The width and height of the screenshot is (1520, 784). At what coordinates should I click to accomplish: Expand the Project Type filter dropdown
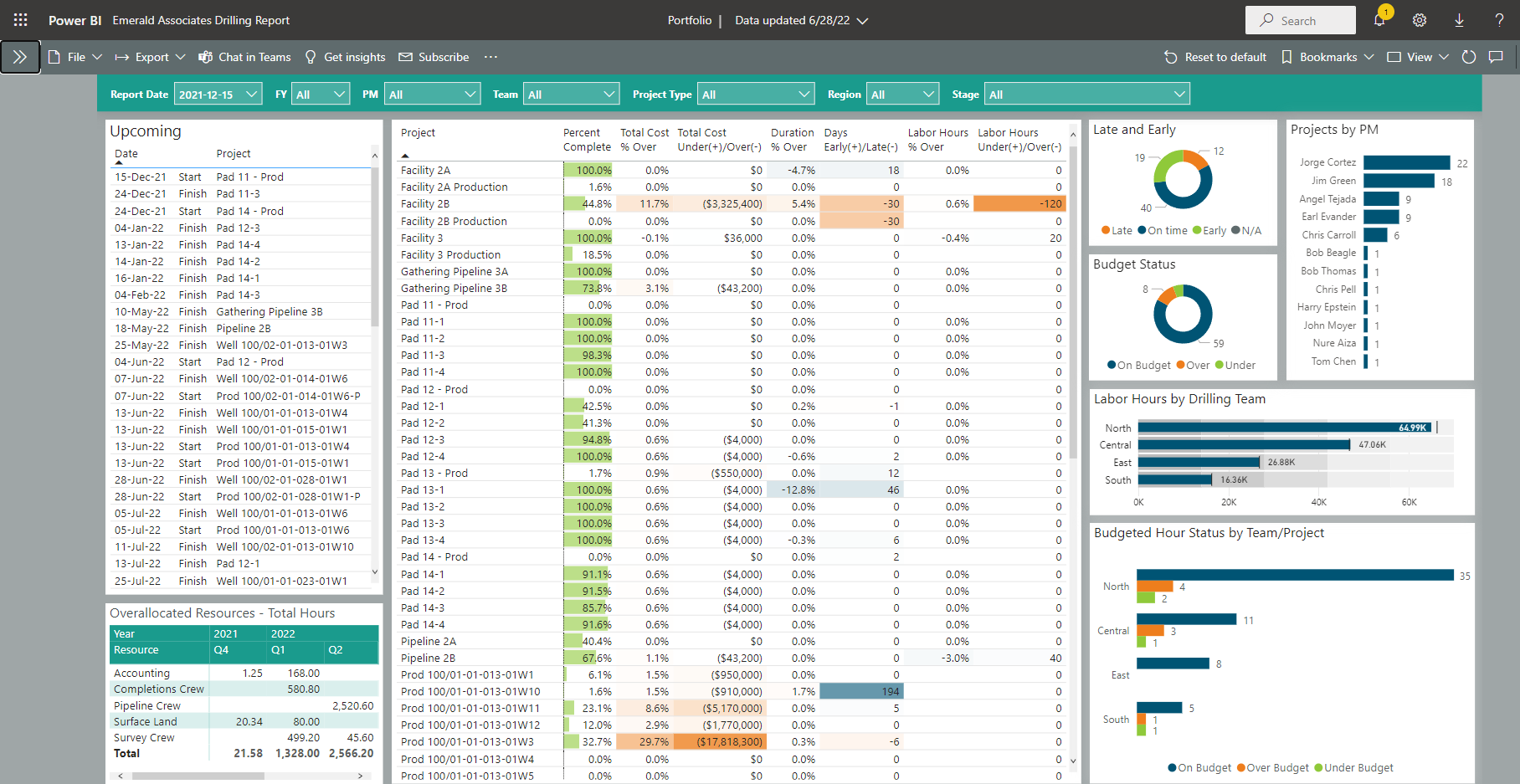[x=756, y=95]
